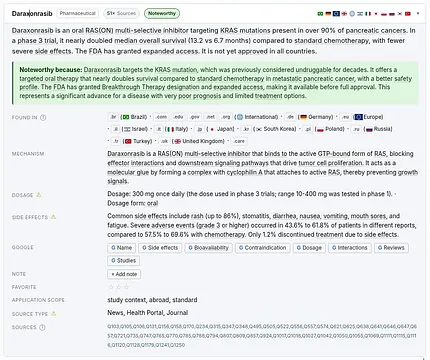Click the source ID list starting Q103
The image size is (430, 360).
coord(262,336)
